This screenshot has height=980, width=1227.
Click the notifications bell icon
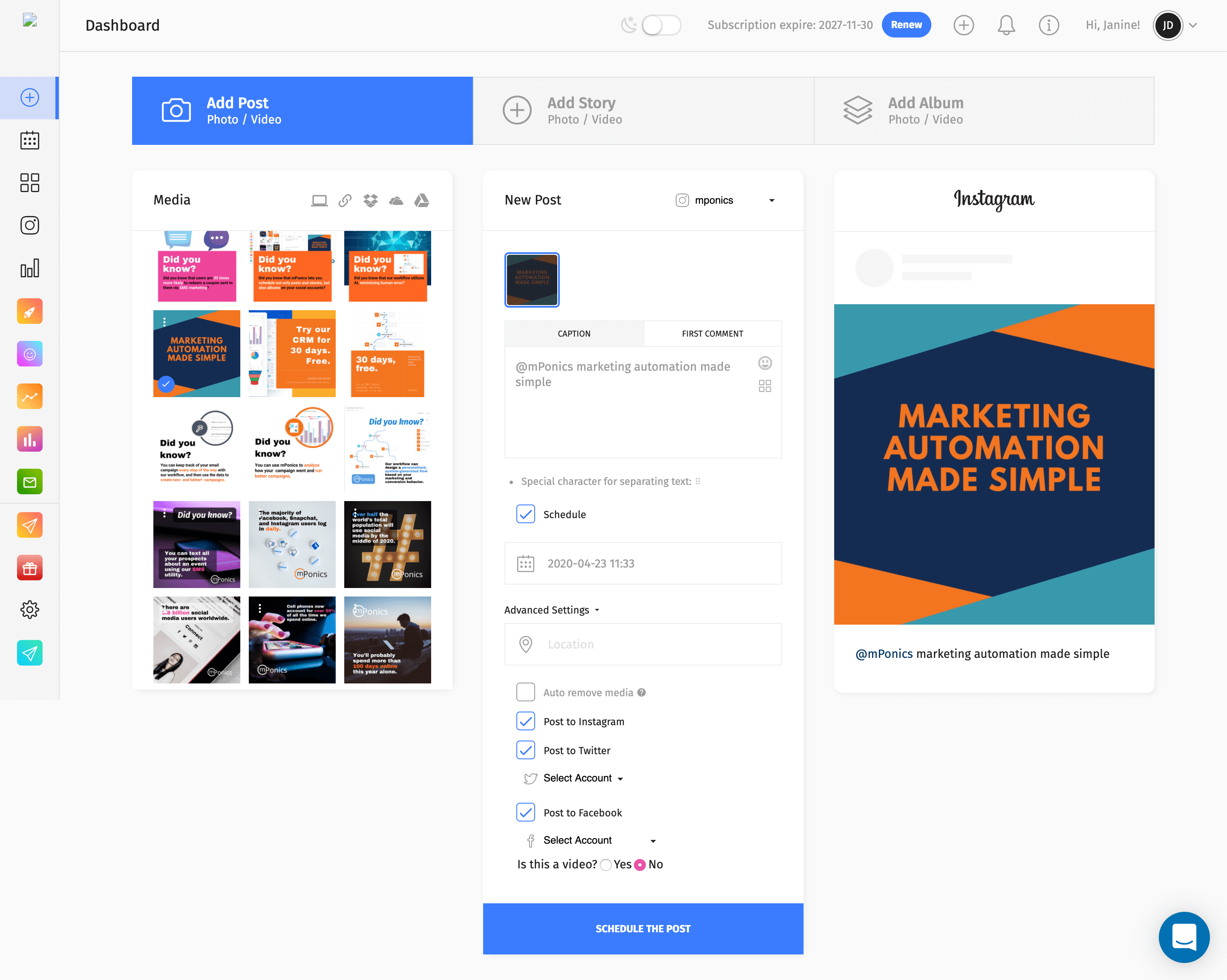pos(1006,25)
